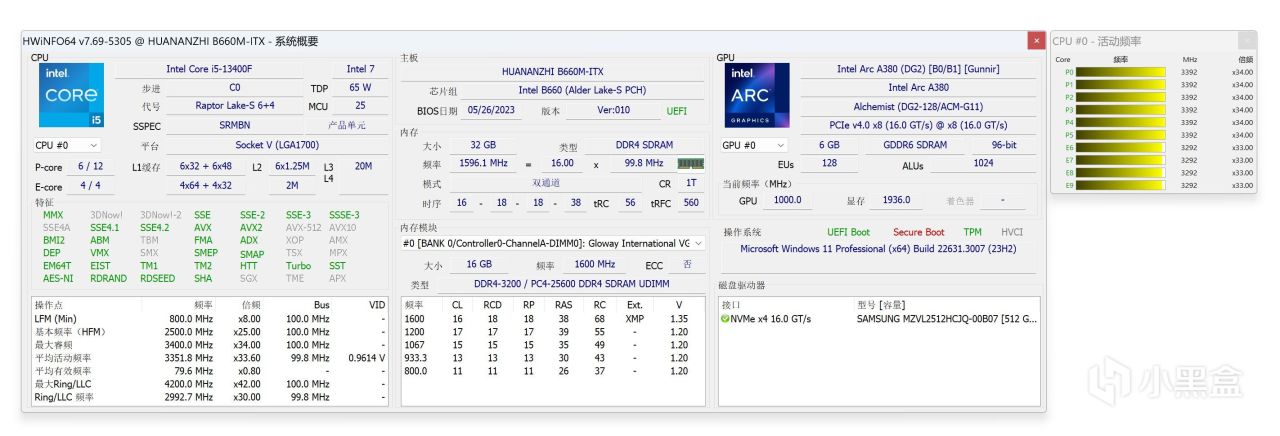The height and width of the screenshot is (436, 1280).
Task: Click the Secure Boot status label
Action: [918, 232]
